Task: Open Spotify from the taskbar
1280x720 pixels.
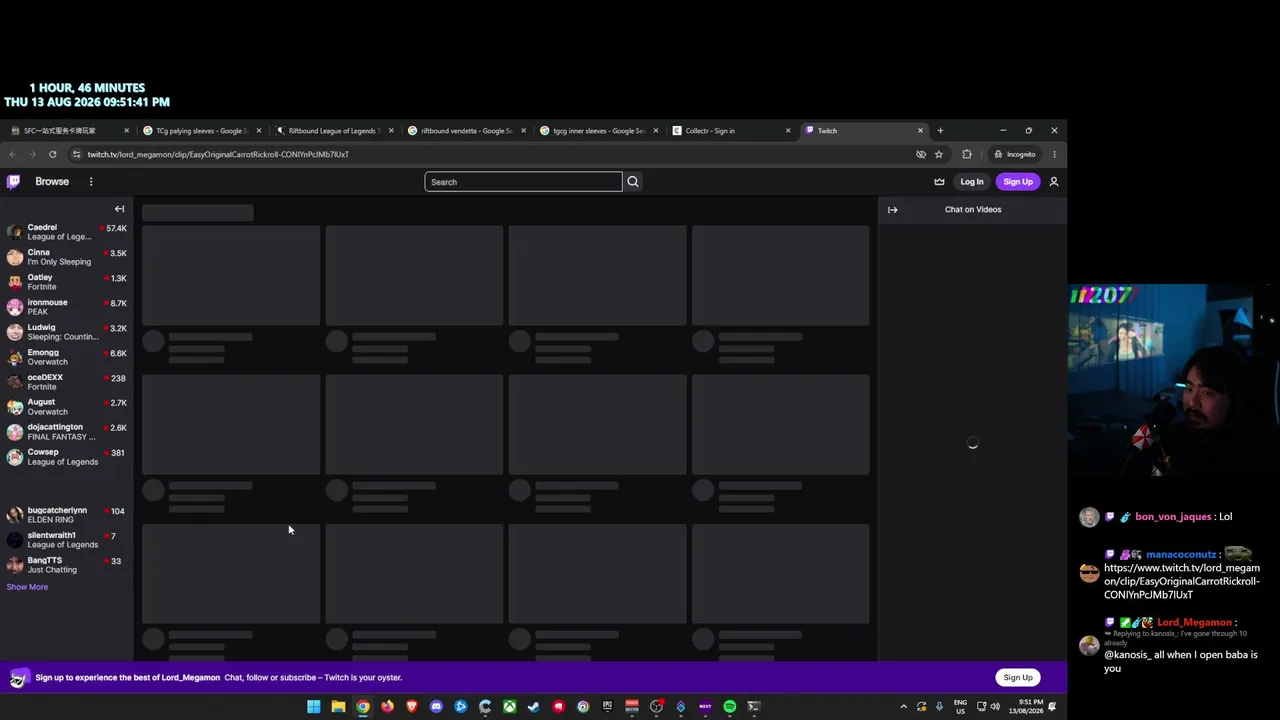Action: (730, 707)
